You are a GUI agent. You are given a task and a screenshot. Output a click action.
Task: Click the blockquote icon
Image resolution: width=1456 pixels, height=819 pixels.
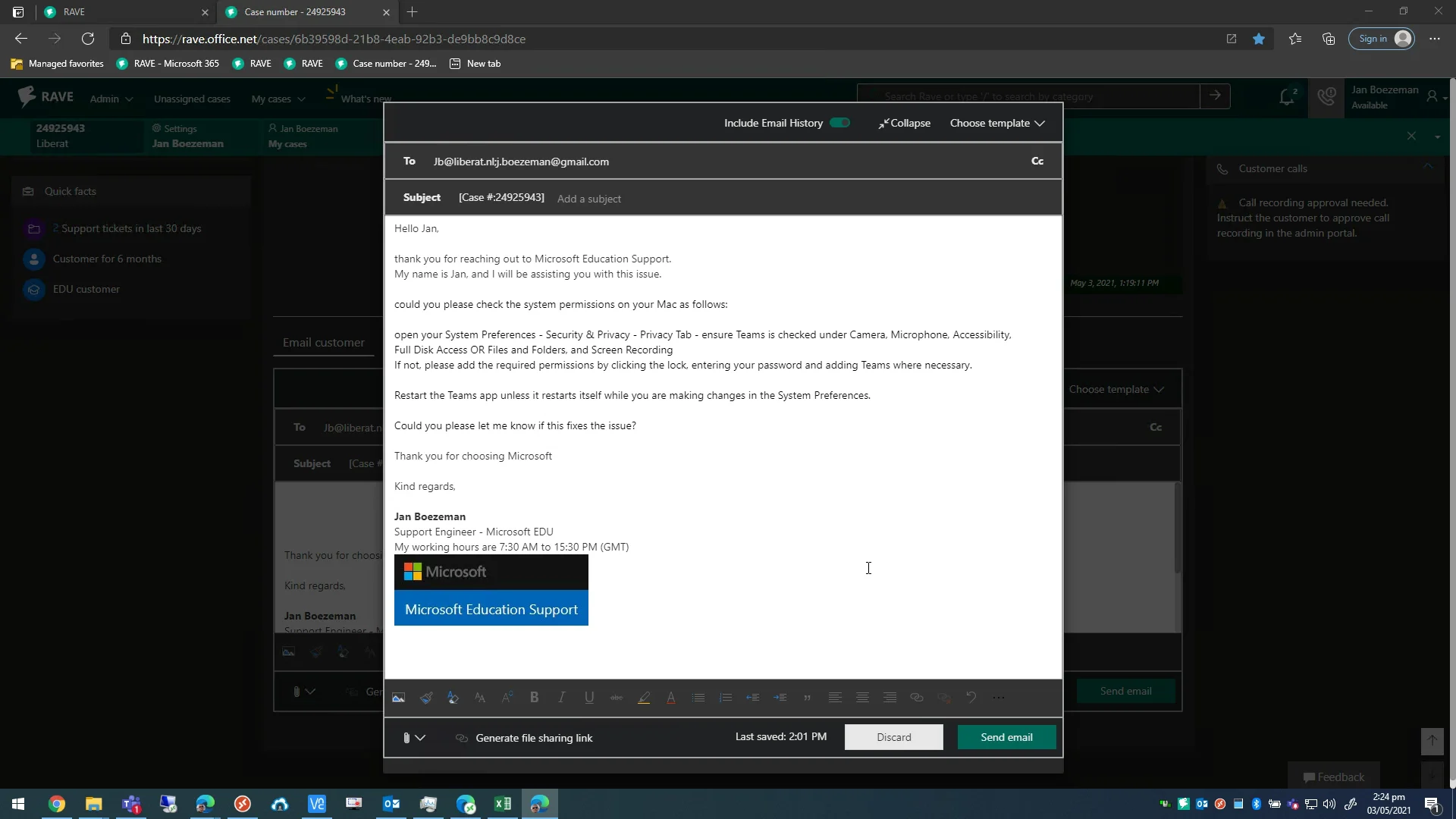808,698
